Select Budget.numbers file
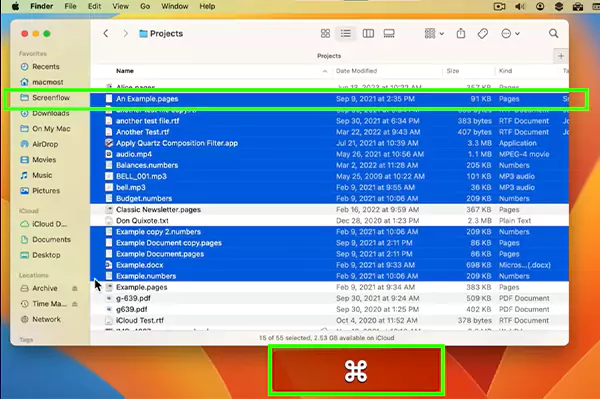 tap(329, 199)
